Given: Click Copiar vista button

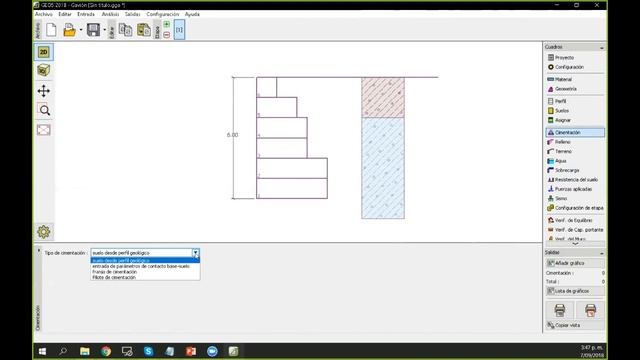Looking at the screenshot, I should pyautogui.click(x=575, y=325).
